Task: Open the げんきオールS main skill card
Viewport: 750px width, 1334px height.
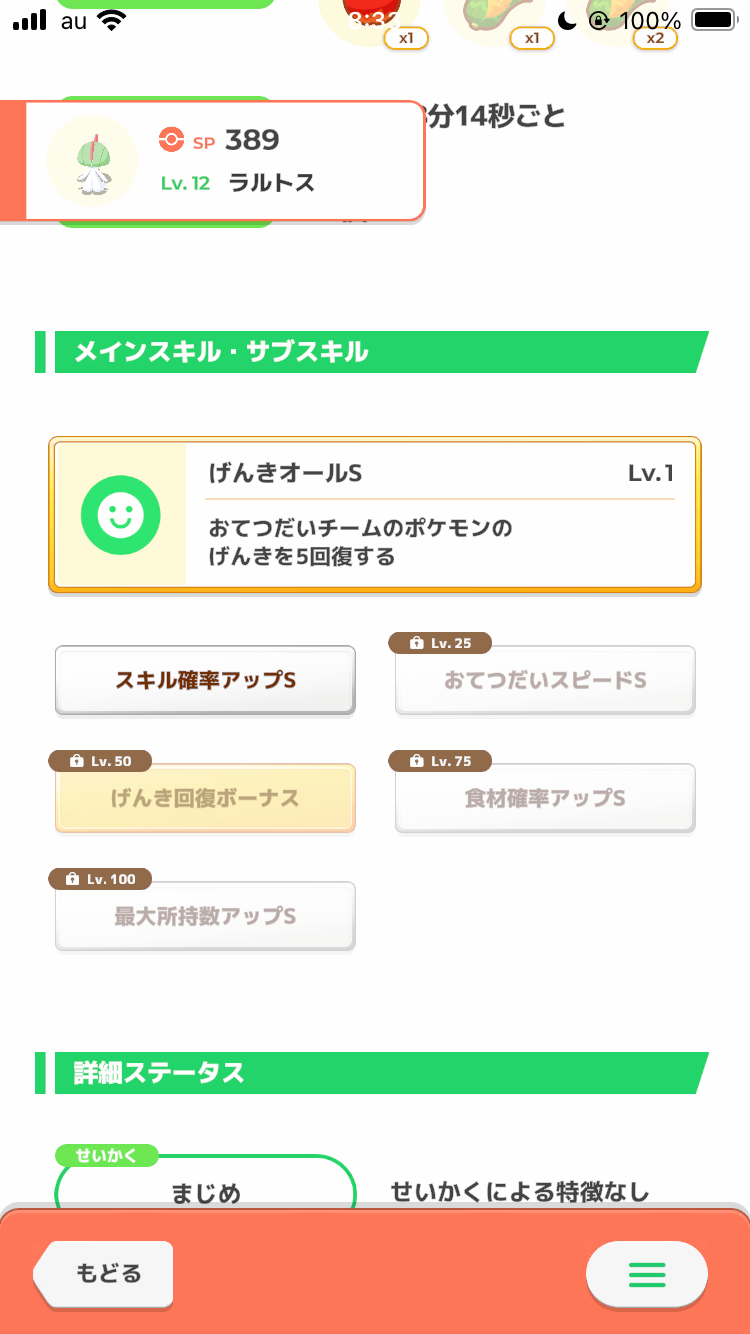Action: click(x=375, y=515)
